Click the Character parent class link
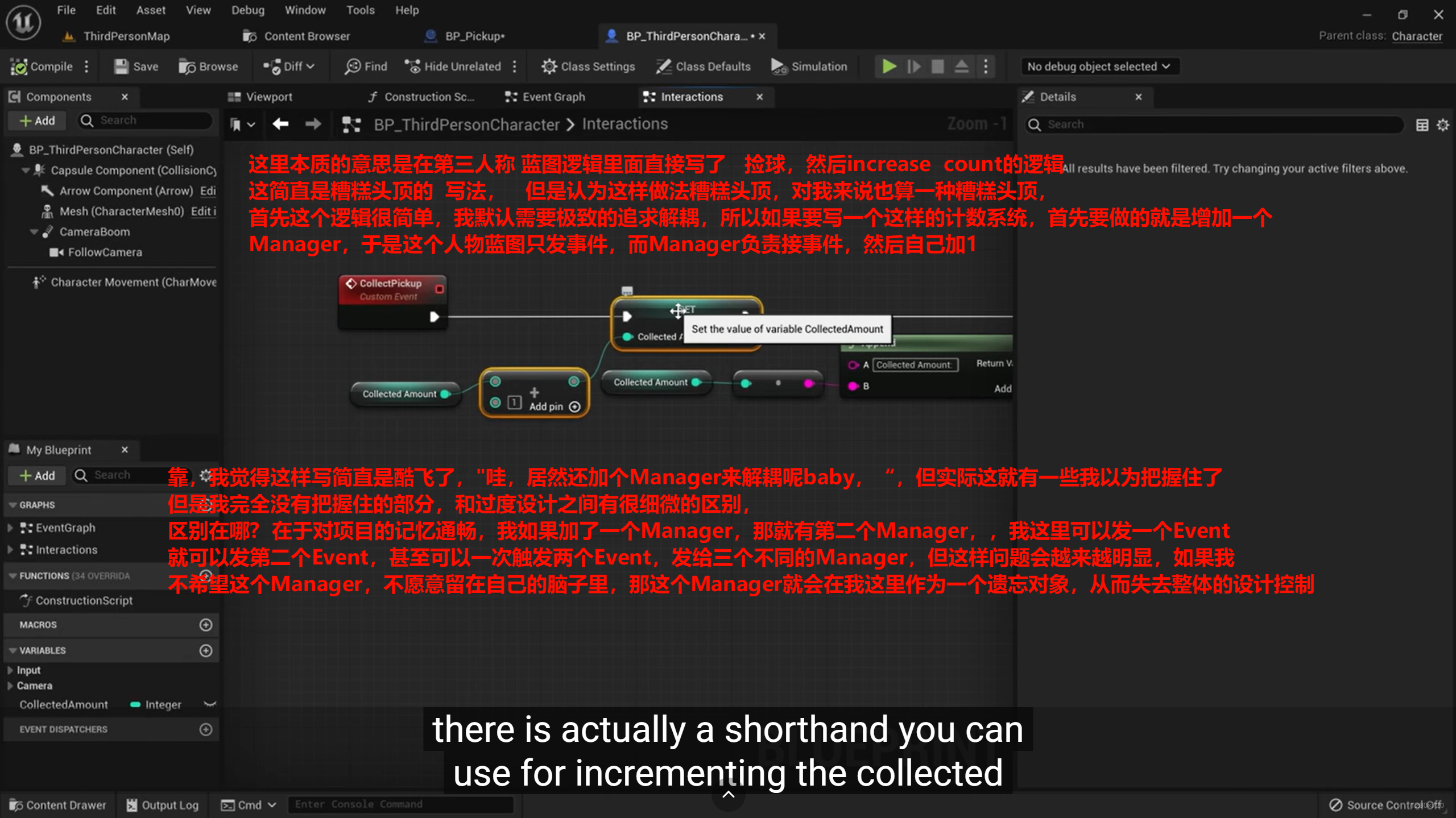 tap(1416, 36)
